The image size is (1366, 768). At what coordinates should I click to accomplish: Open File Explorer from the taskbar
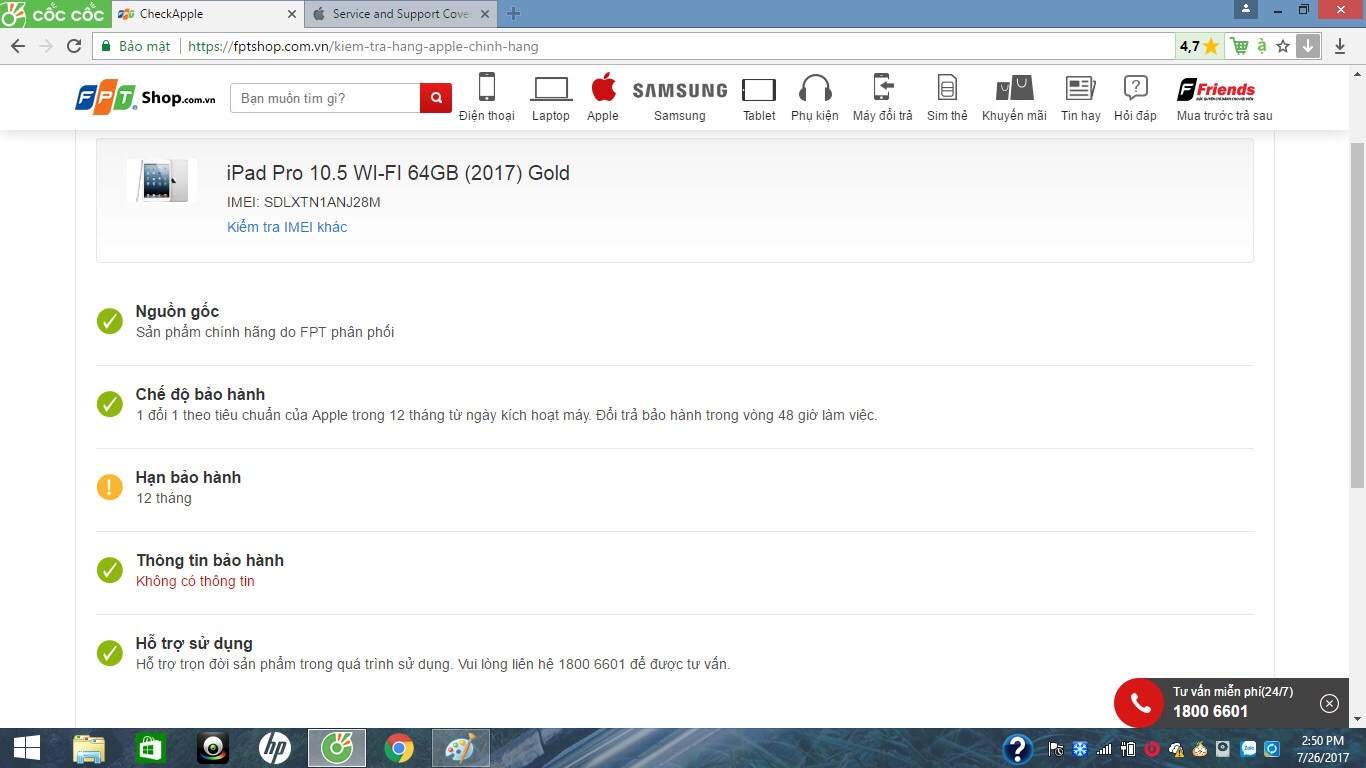89,748
